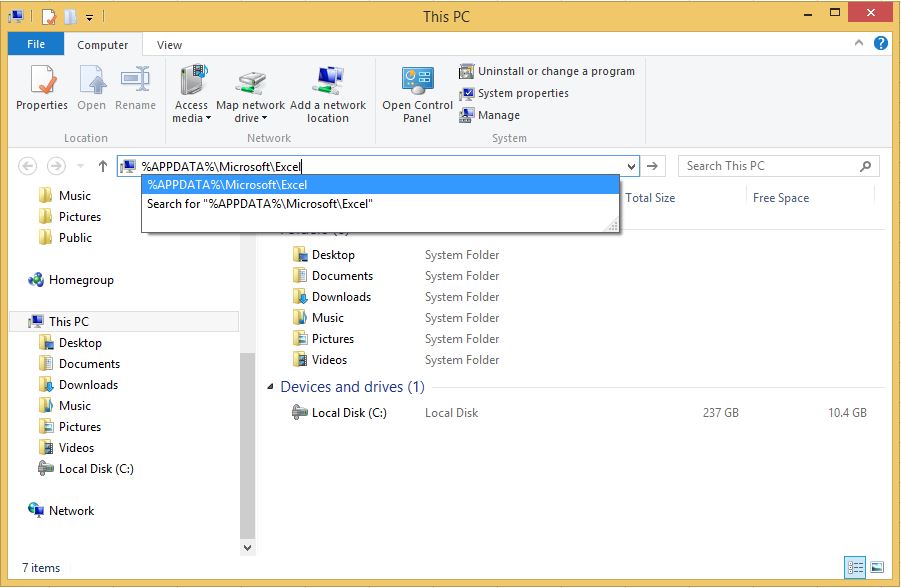
Task: Click the Manage button
Action: coord(490,115)
